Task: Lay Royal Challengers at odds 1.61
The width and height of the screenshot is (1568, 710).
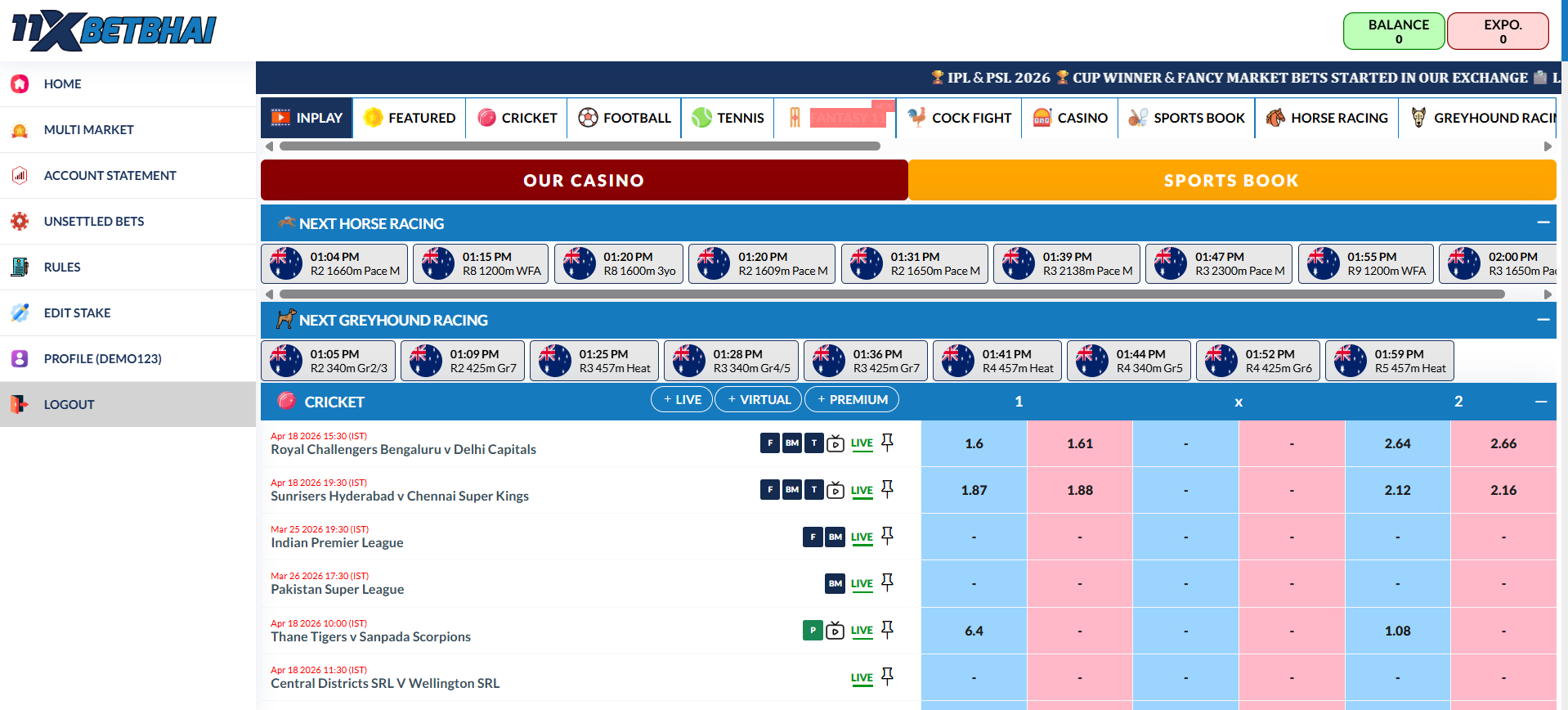Action: pos(1080,443)
